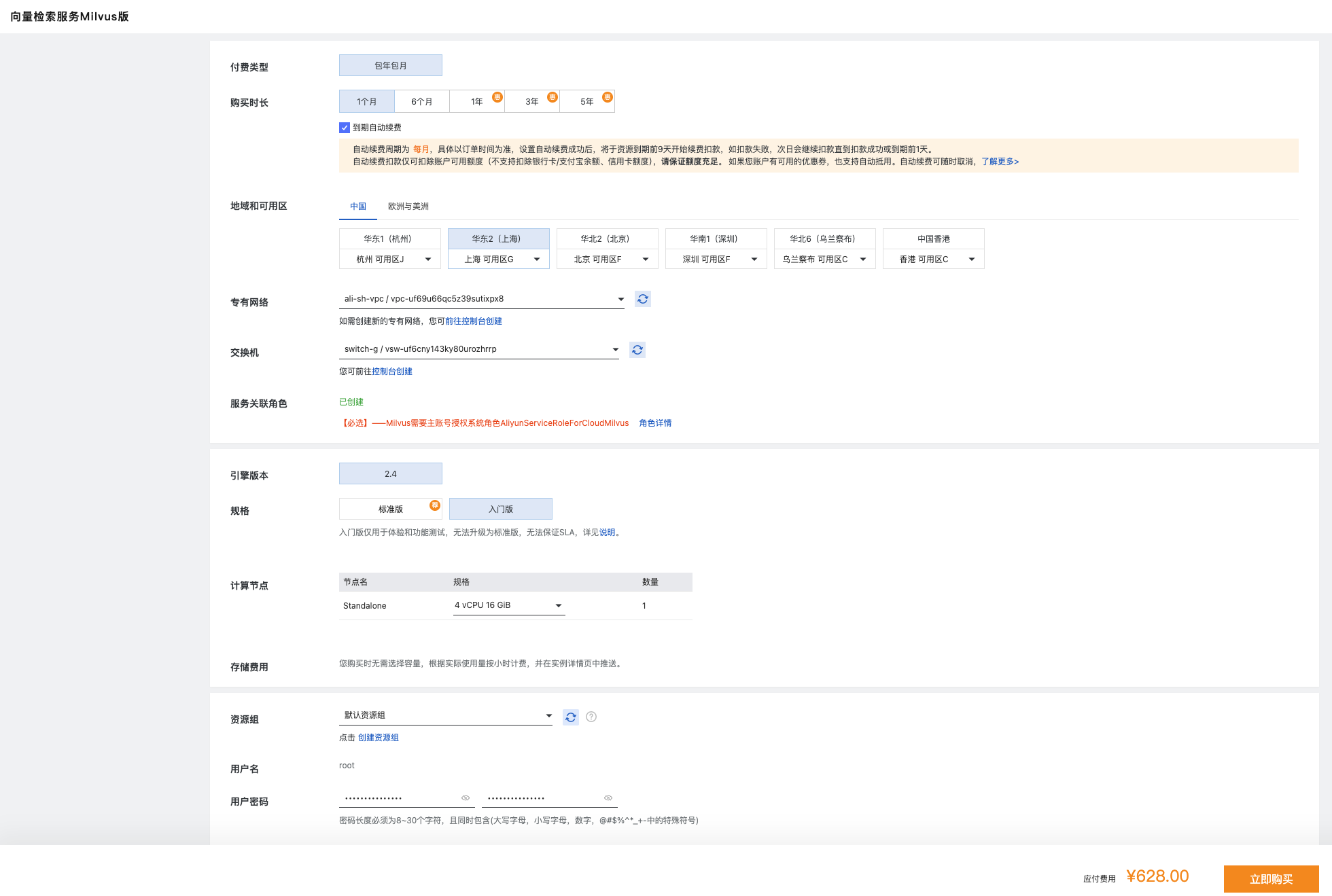Refresh the switch list
Image resolution: width=1332 pixels, height=896 pixels.
pos(637,350)
